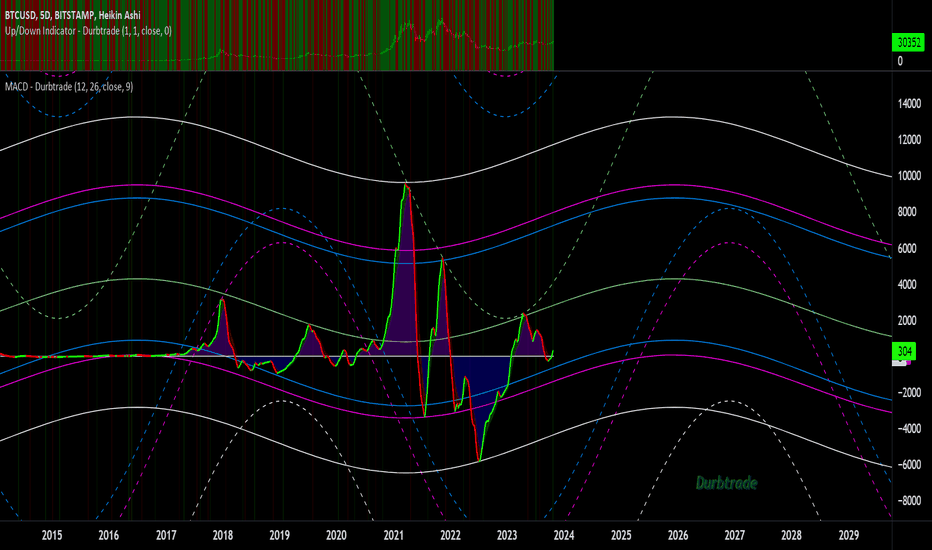
Task: Click the 2023 time axis label
Action: 507,535
